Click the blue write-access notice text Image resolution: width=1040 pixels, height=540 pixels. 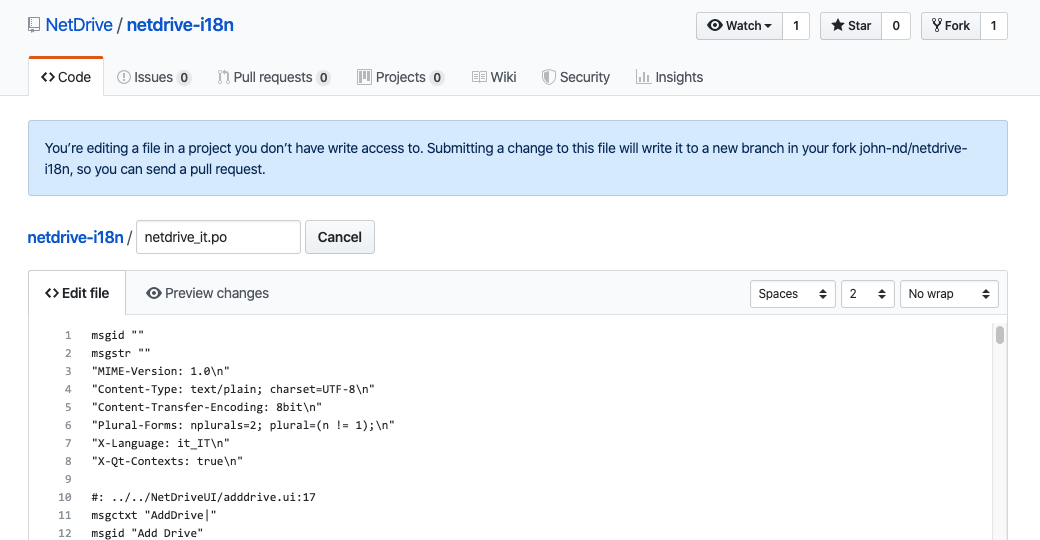(506, 159)
